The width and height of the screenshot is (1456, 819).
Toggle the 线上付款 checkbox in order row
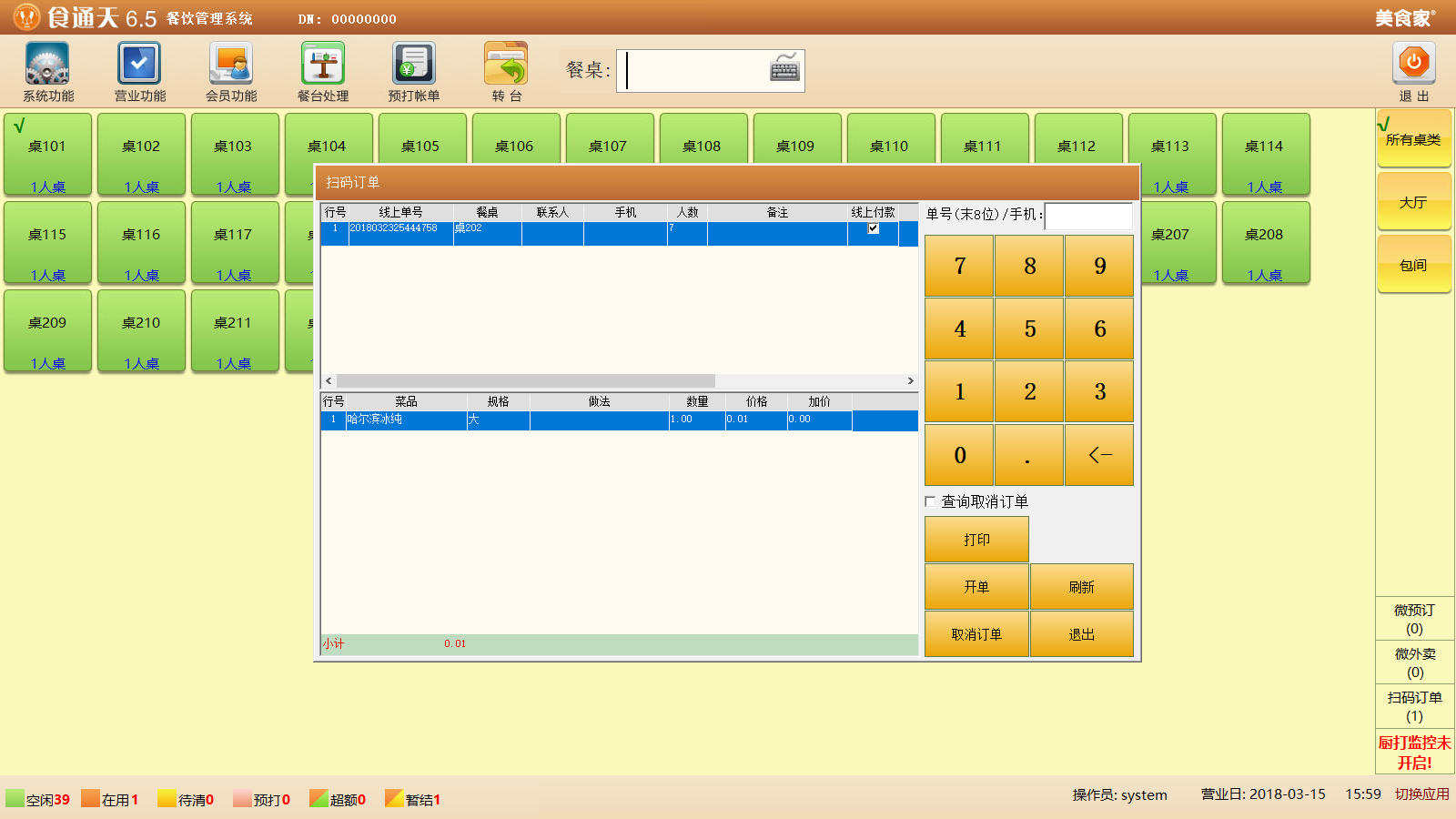(874, 228)
